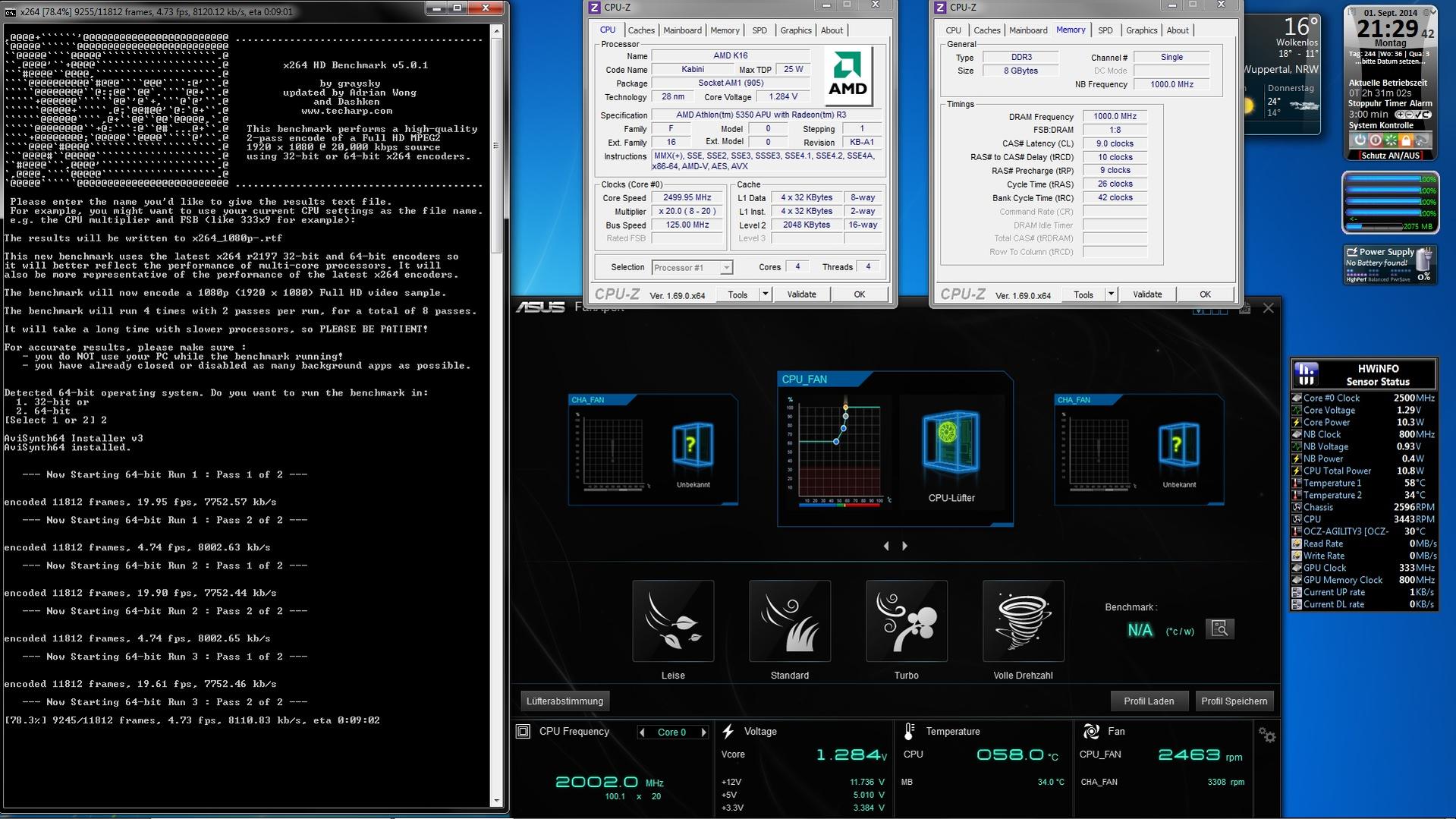This screenshot has height=819, width=1456.
Task: Switch the gadget to Alarm mode
Action: click(x=1421, y=103)
